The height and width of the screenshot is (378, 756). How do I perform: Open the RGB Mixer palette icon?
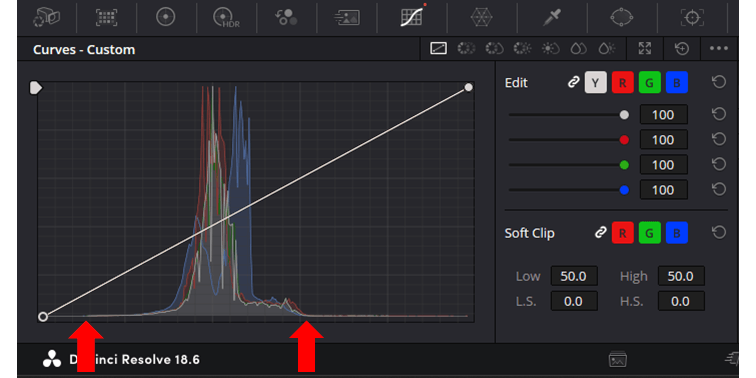286,17
